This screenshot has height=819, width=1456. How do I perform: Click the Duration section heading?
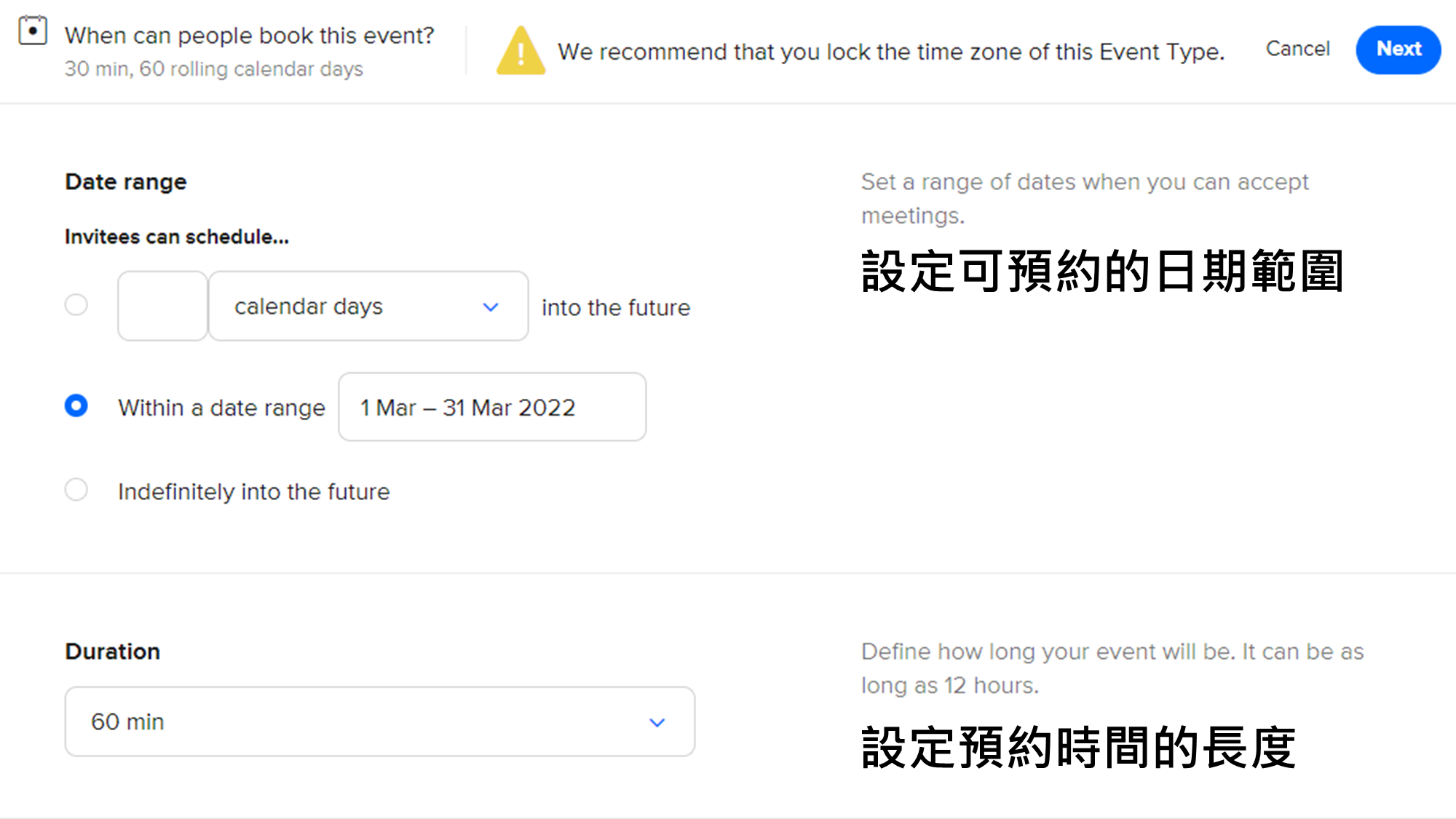pos(113,652)
